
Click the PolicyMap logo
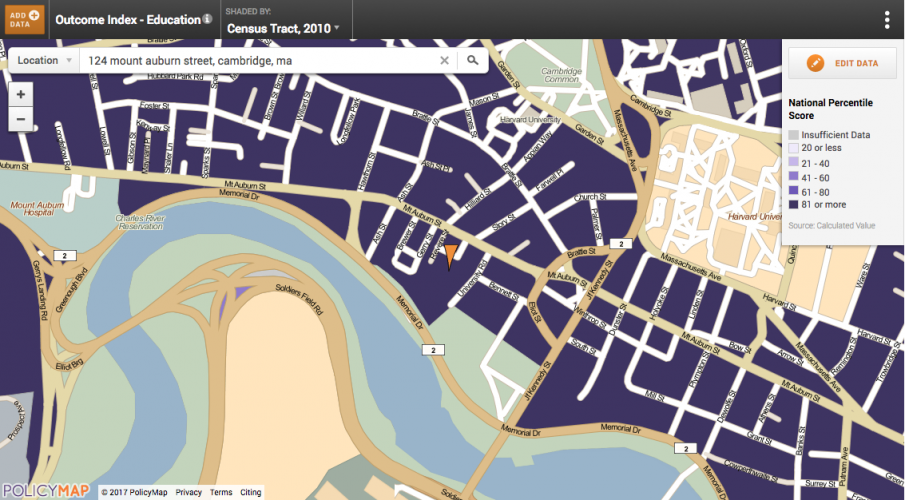click(46, 491)
